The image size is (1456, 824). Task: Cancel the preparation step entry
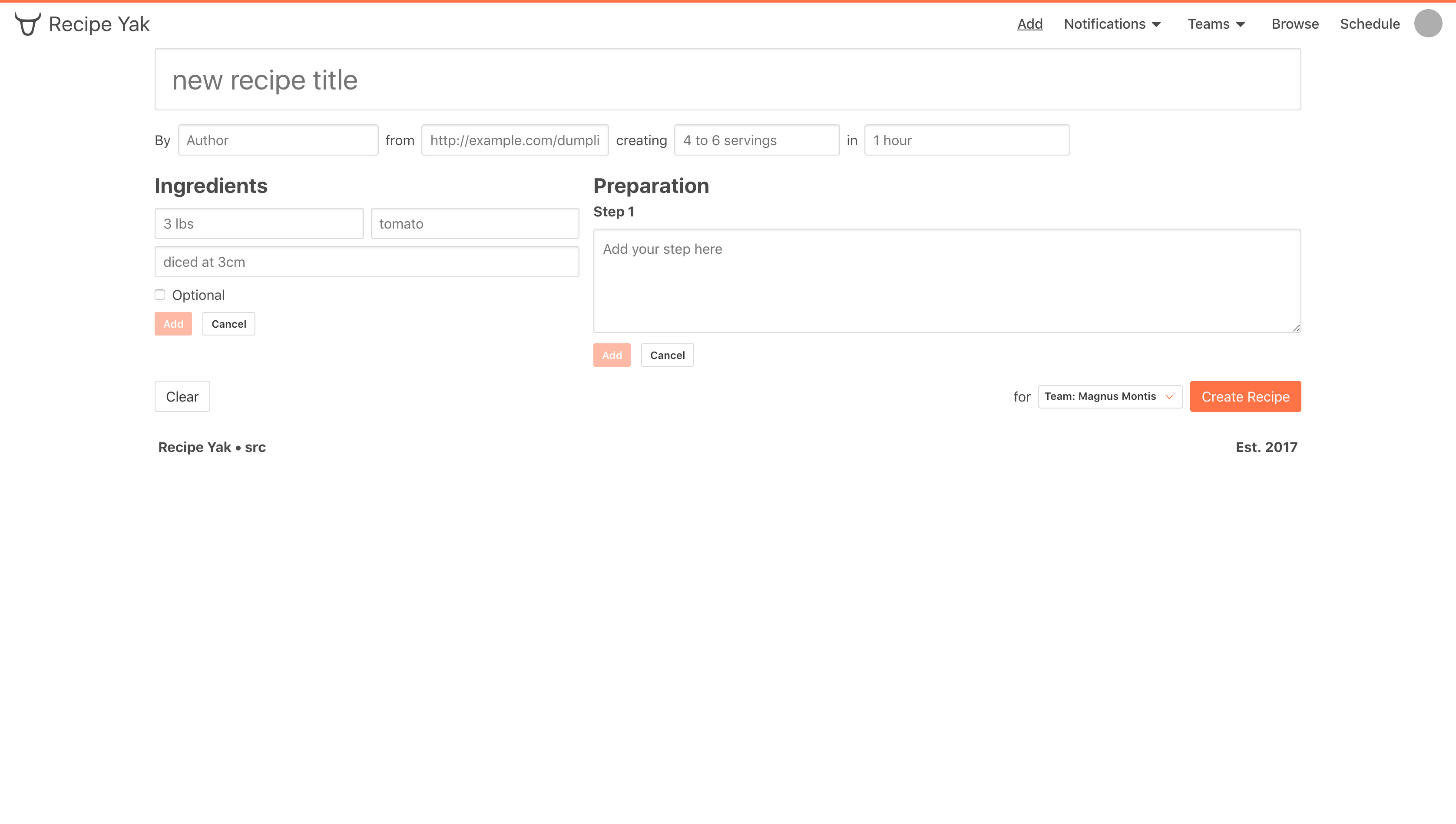point(667,355)
